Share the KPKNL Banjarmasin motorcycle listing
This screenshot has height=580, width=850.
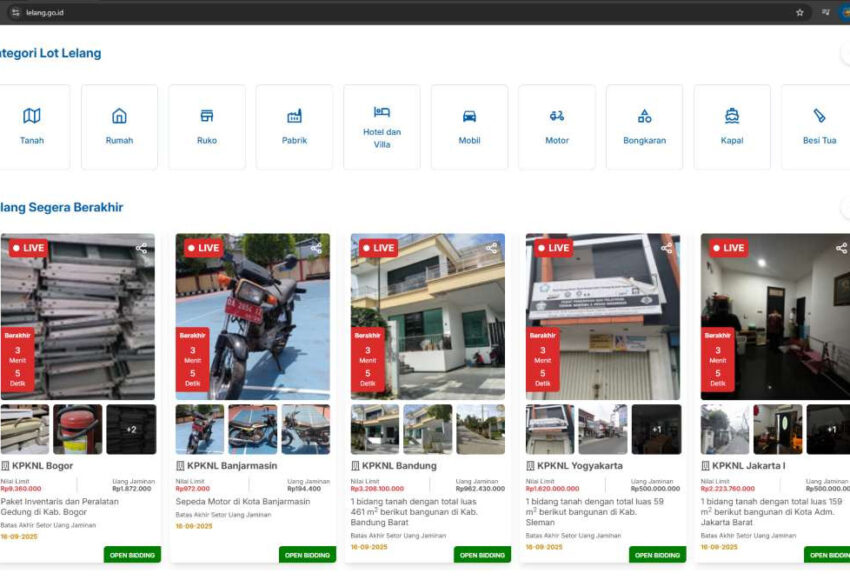[x=316, y=248]
